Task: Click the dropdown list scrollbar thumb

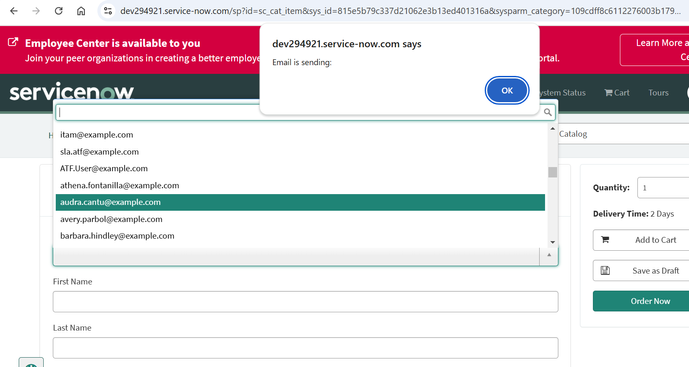Action: [553, 172]
